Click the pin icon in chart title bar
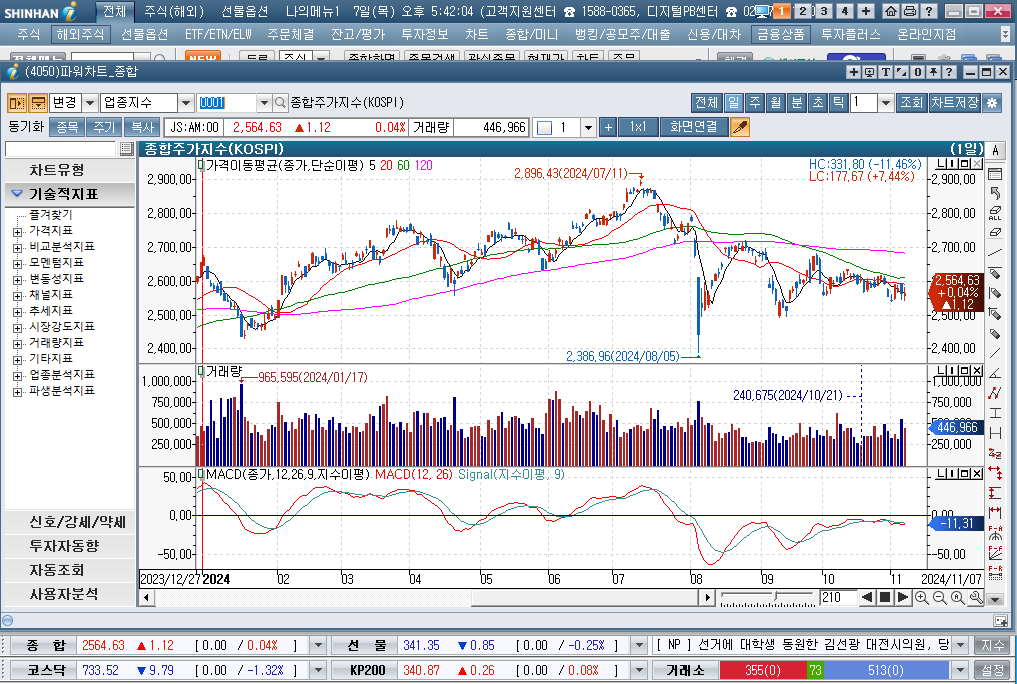This screenshot has width=1017, height=684. (933, 72)
